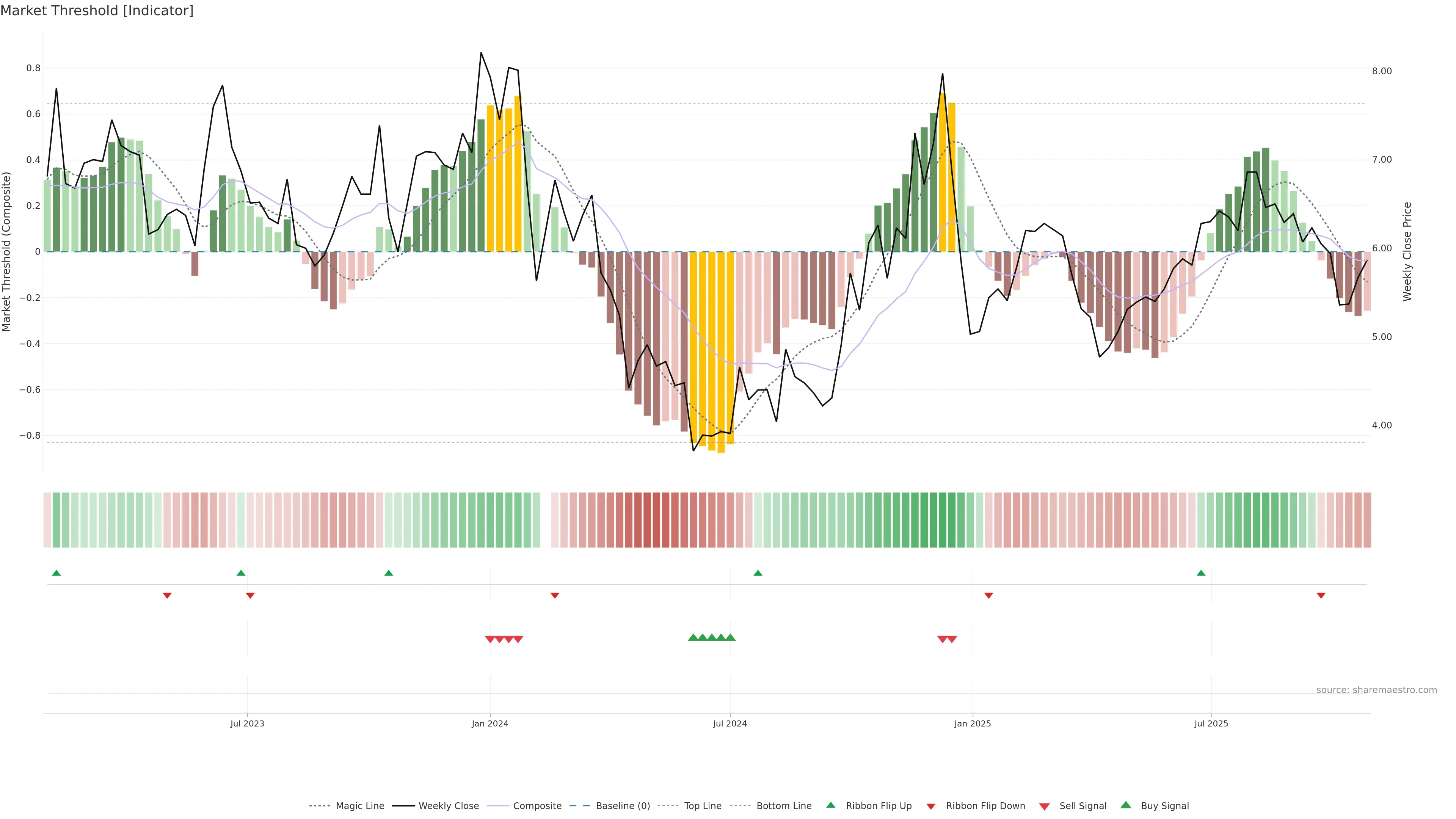The image size is (1456, 819).
Task: Click the source sharemaestro.com text
Action: (1376, 690)
